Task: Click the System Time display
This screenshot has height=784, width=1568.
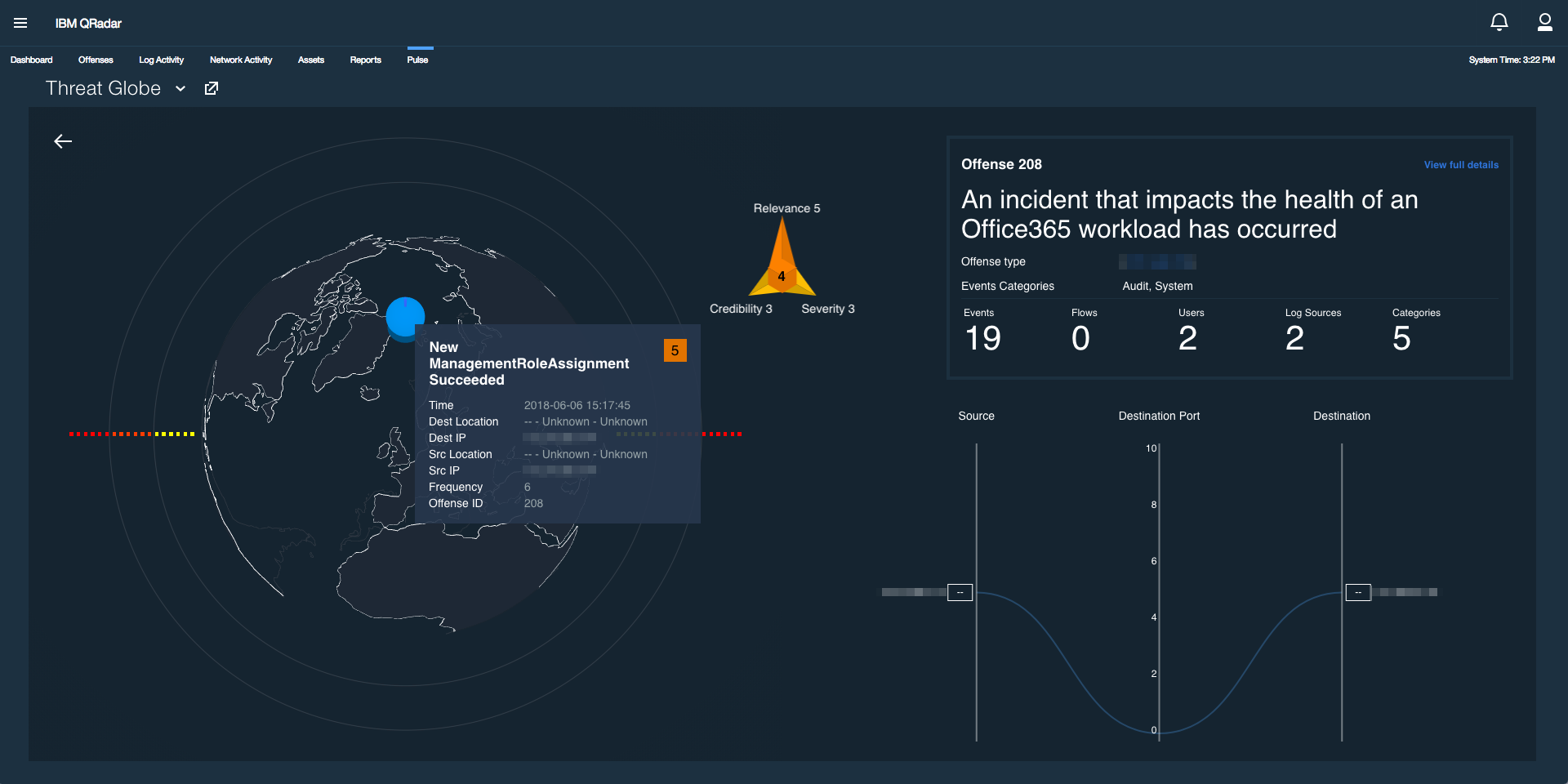Action: tap(1511, 60)
